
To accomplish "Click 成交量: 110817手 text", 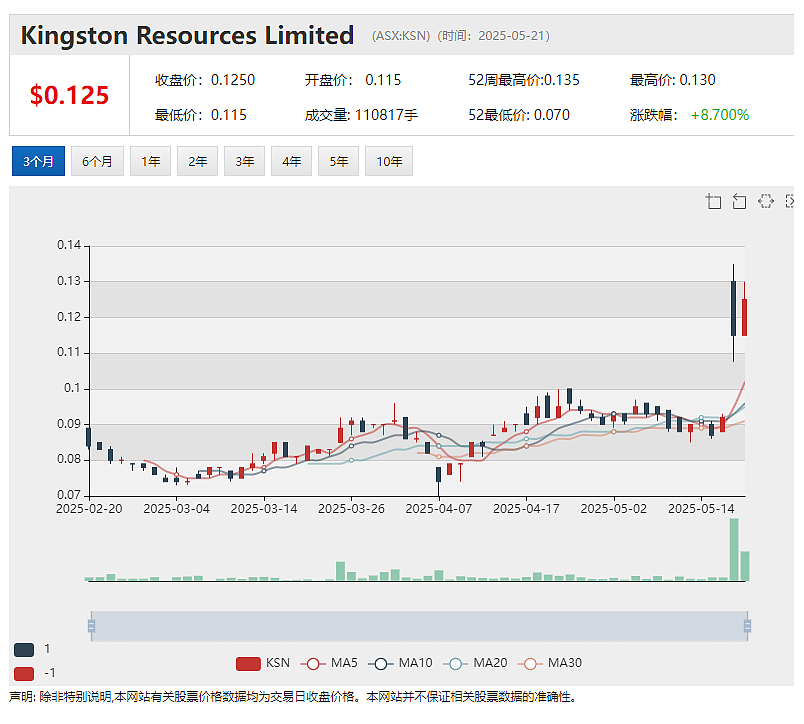I will [361, 115].
